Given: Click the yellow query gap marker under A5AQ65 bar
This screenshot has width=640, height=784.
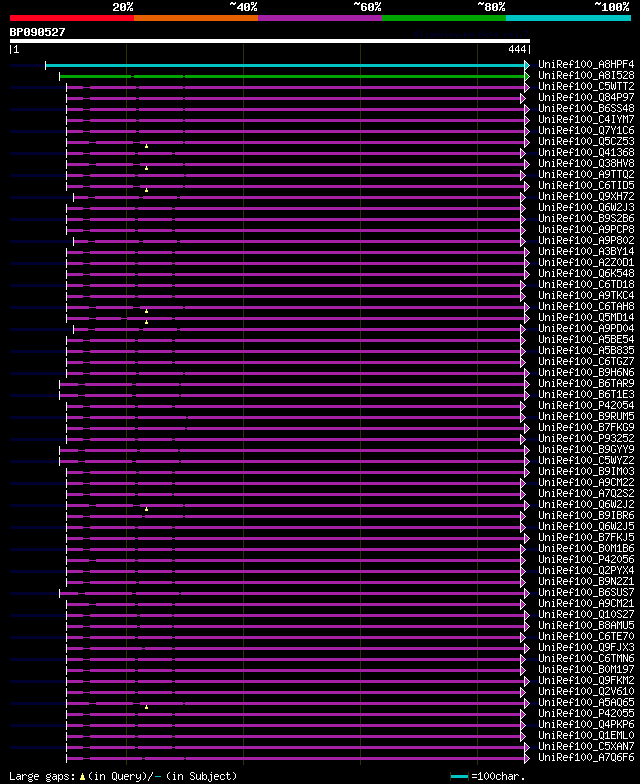Looking at the screenshot, I should (146, 707).
